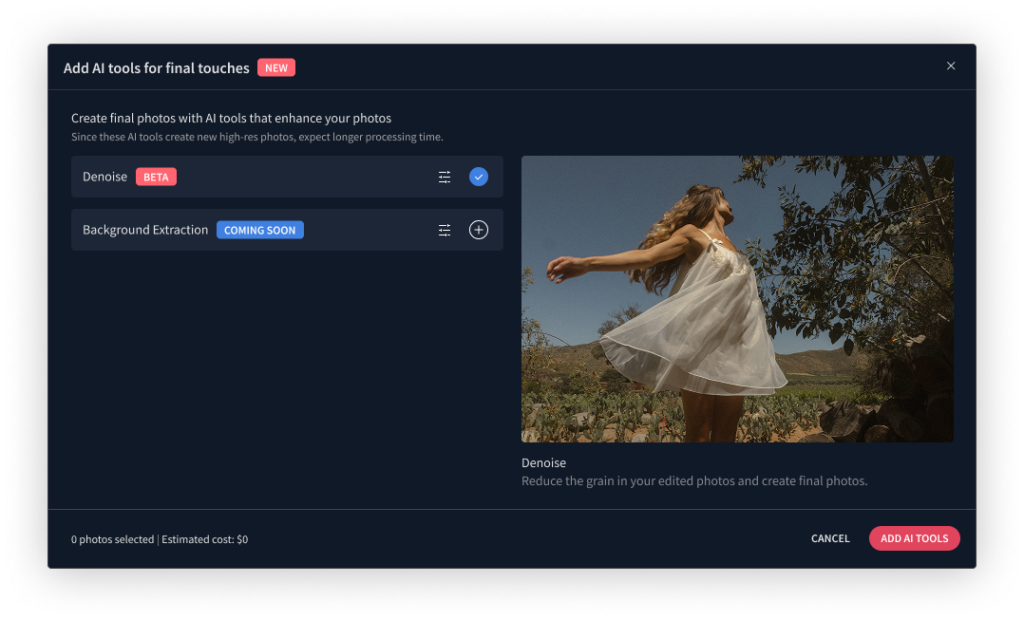
Task: Deselect the Denoise blue checkmark toggle
Action: (479, 177)
